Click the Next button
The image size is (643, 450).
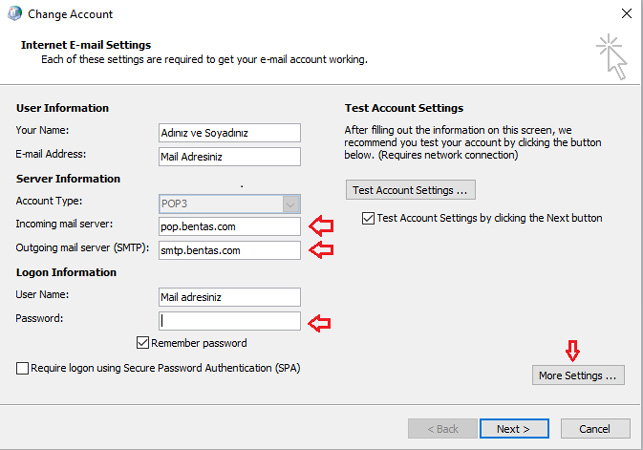coord(514,429)
